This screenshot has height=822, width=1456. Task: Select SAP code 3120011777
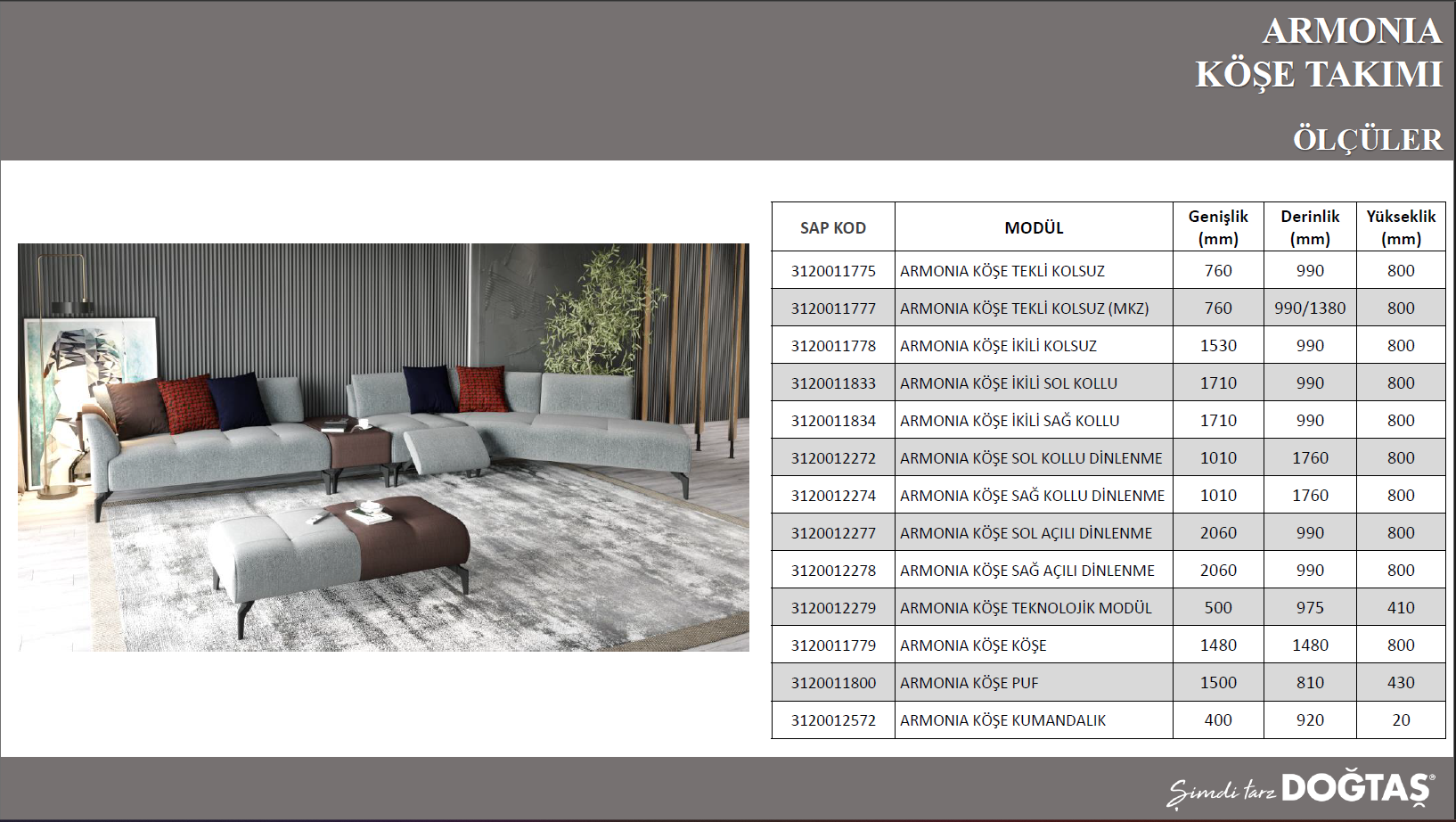[833, 308]
